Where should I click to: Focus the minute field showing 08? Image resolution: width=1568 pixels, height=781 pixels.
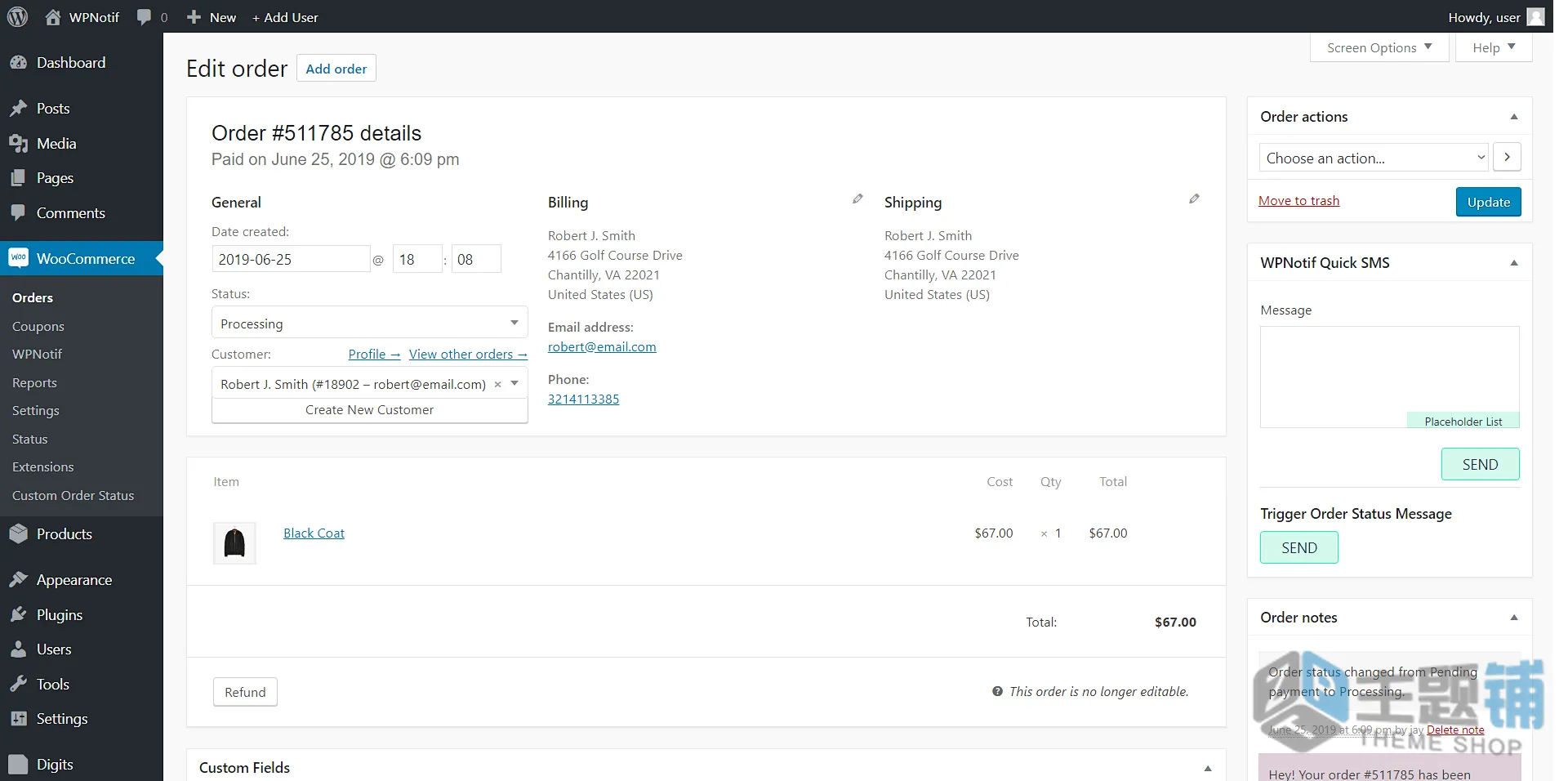(476, 259)
